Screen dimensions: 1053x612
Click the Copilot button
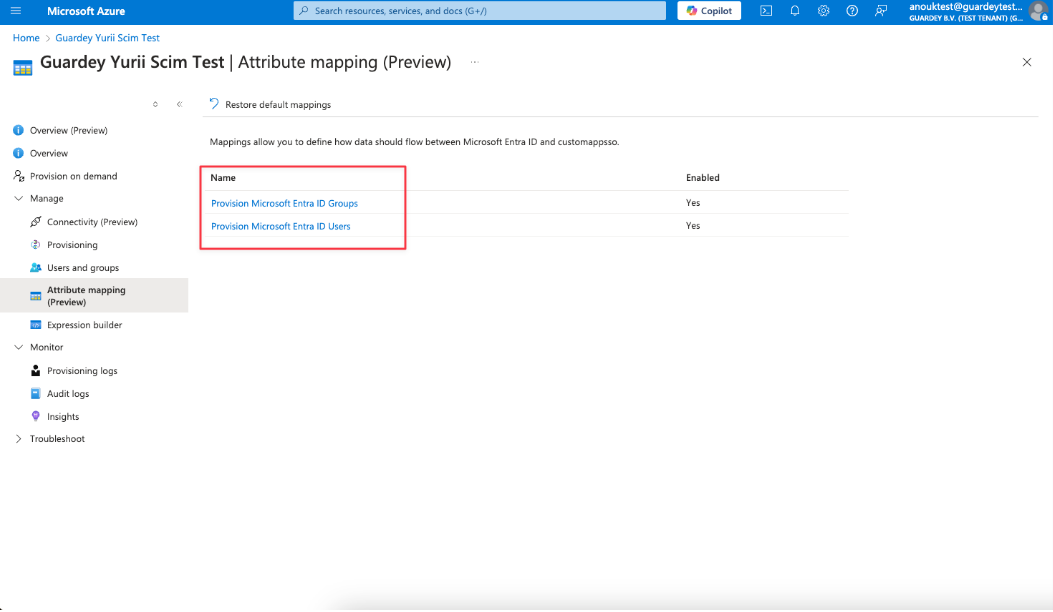pos(709,11)
